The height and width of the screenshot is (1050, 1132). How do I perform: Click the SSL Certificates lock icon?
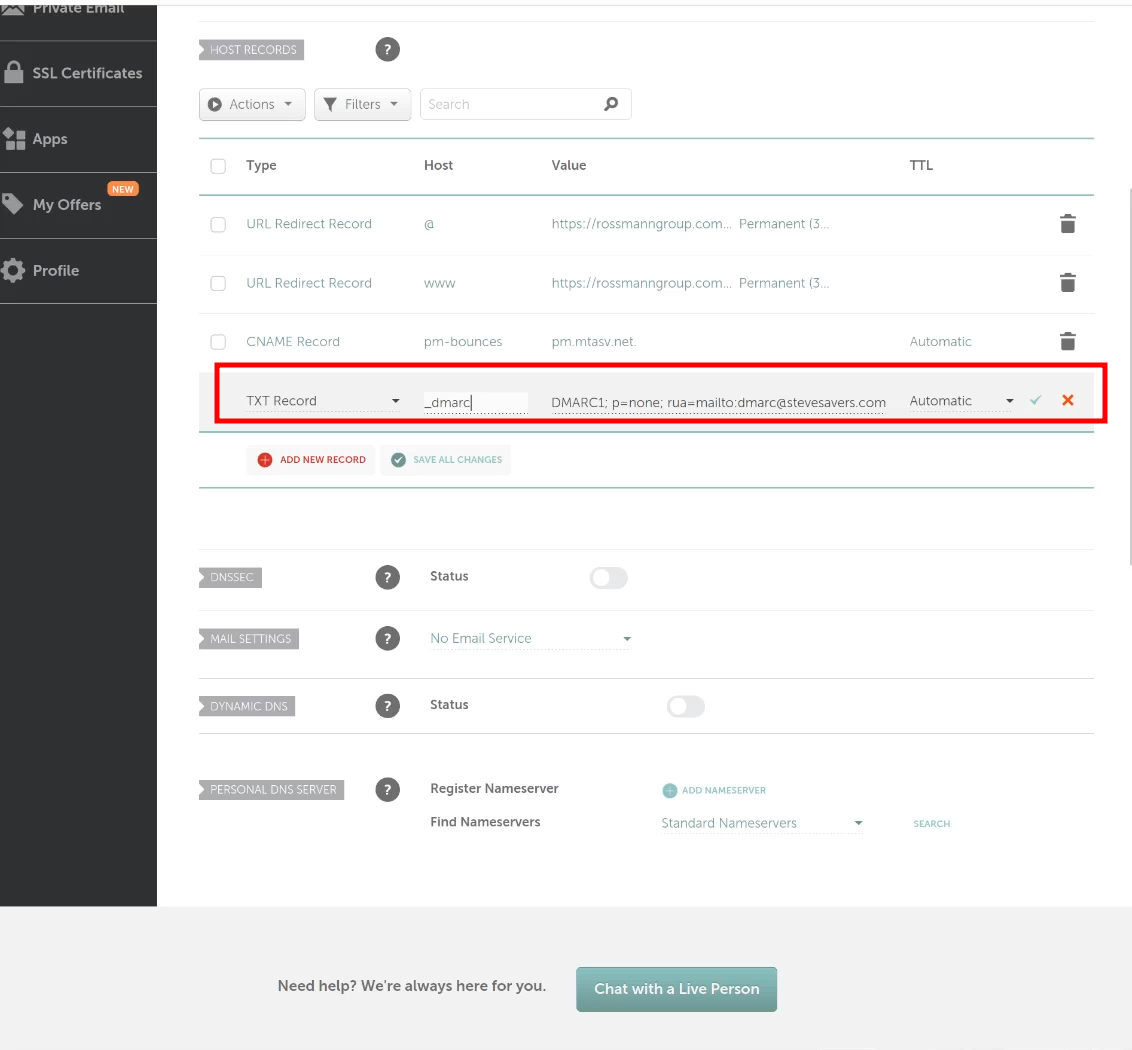(13, 72)
